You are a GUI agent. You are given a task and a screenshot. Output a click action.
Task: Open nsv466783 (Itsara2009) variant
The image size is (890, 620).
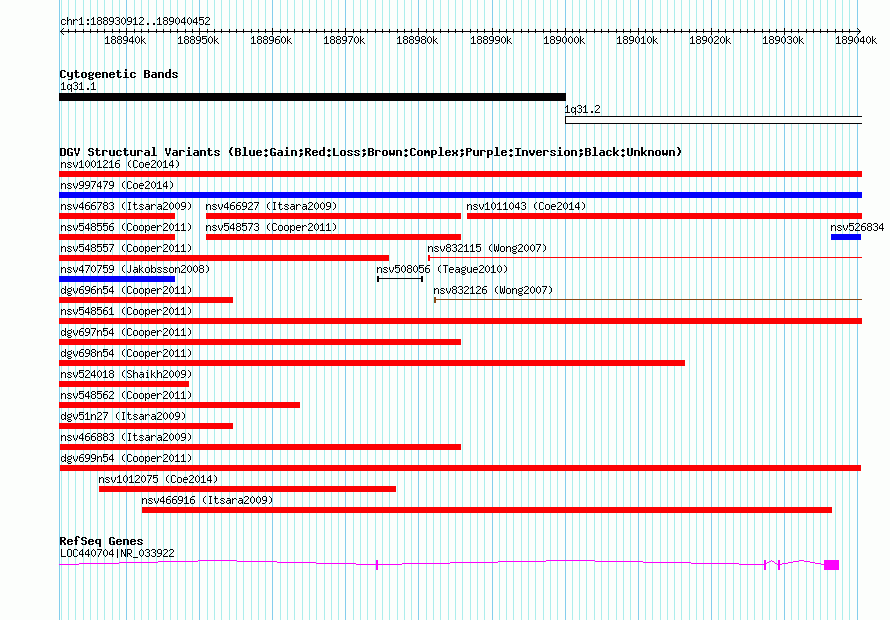click(x=126, y=206)
